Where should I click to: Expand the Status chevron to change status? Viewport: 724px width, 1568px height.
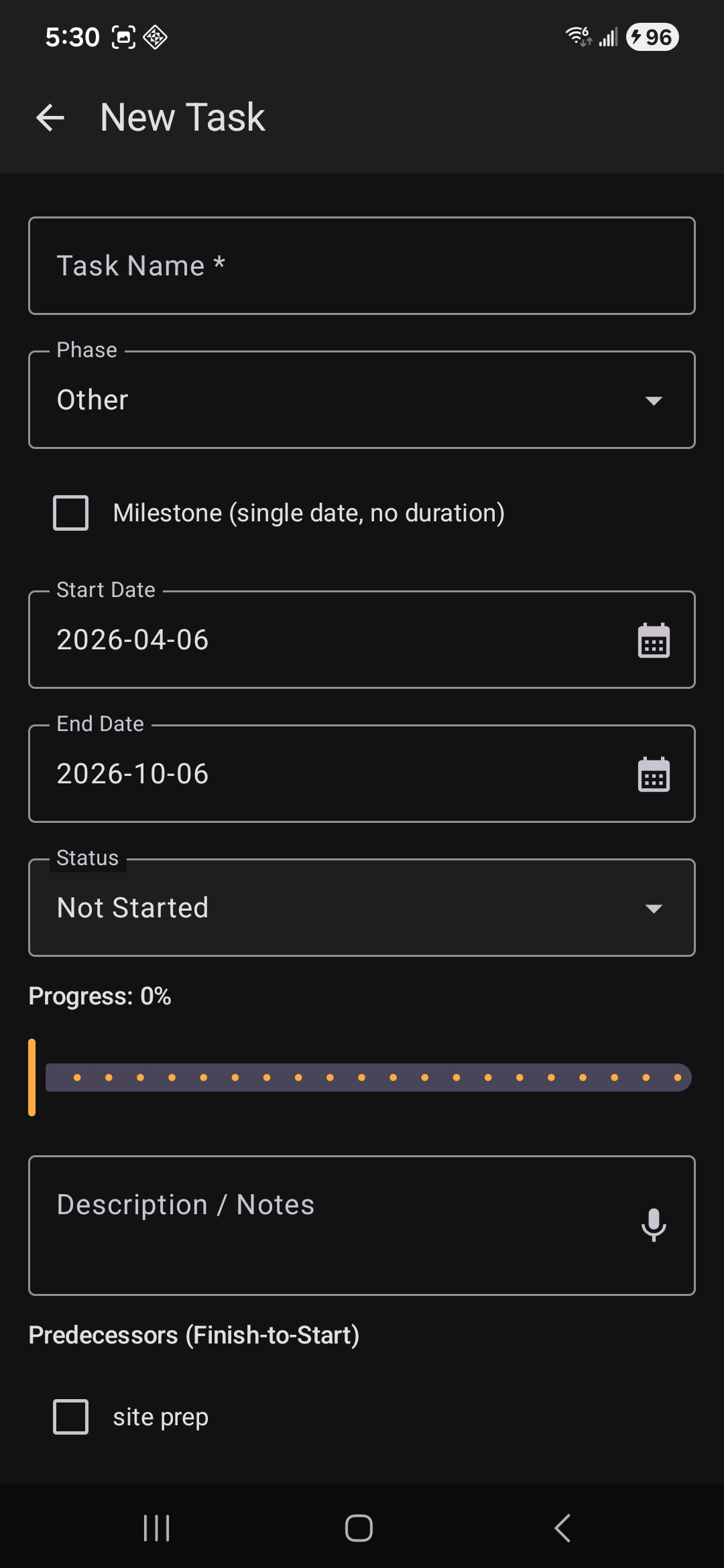[x=655, y=909]
